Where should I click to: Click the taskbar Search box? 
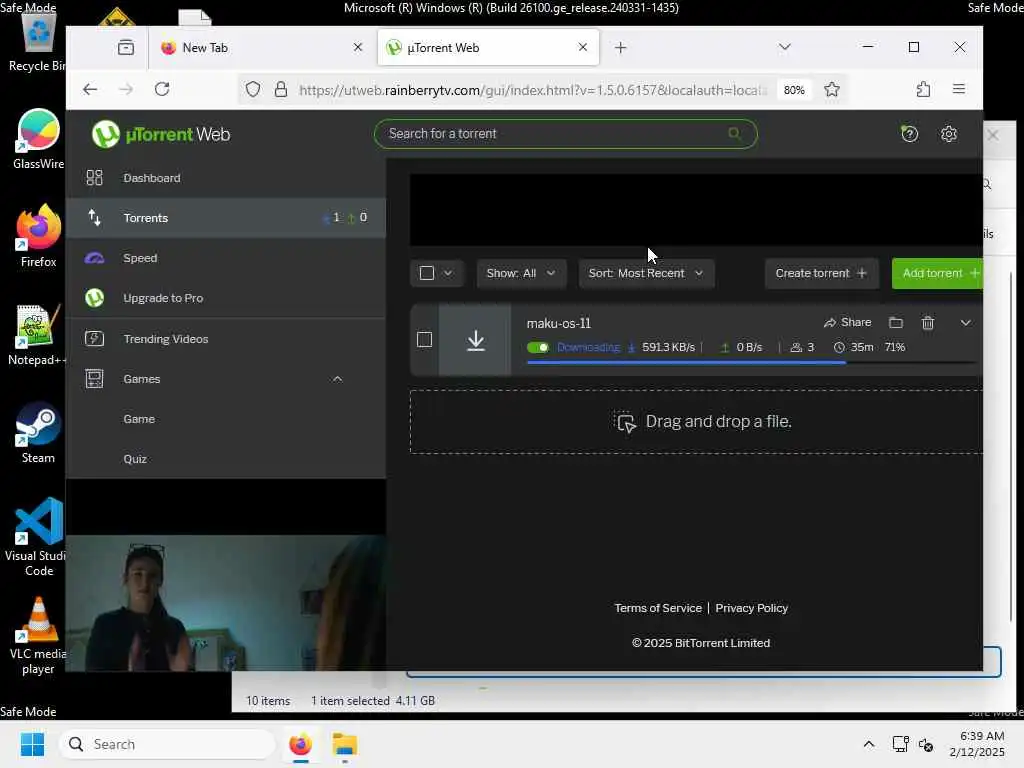(167, 744)
